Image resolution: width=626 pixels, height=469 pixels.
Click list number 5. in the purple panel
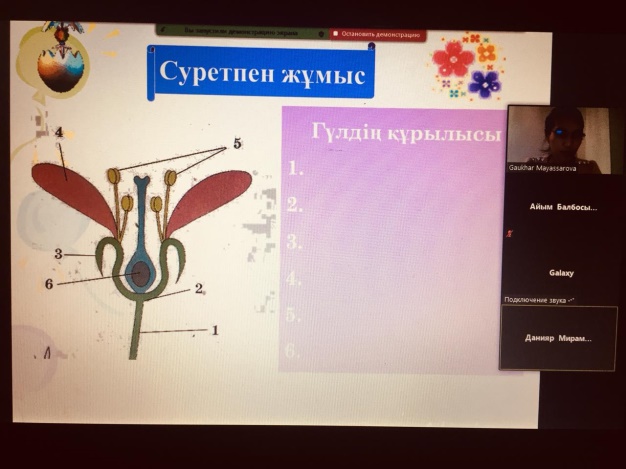click(293, 315)
